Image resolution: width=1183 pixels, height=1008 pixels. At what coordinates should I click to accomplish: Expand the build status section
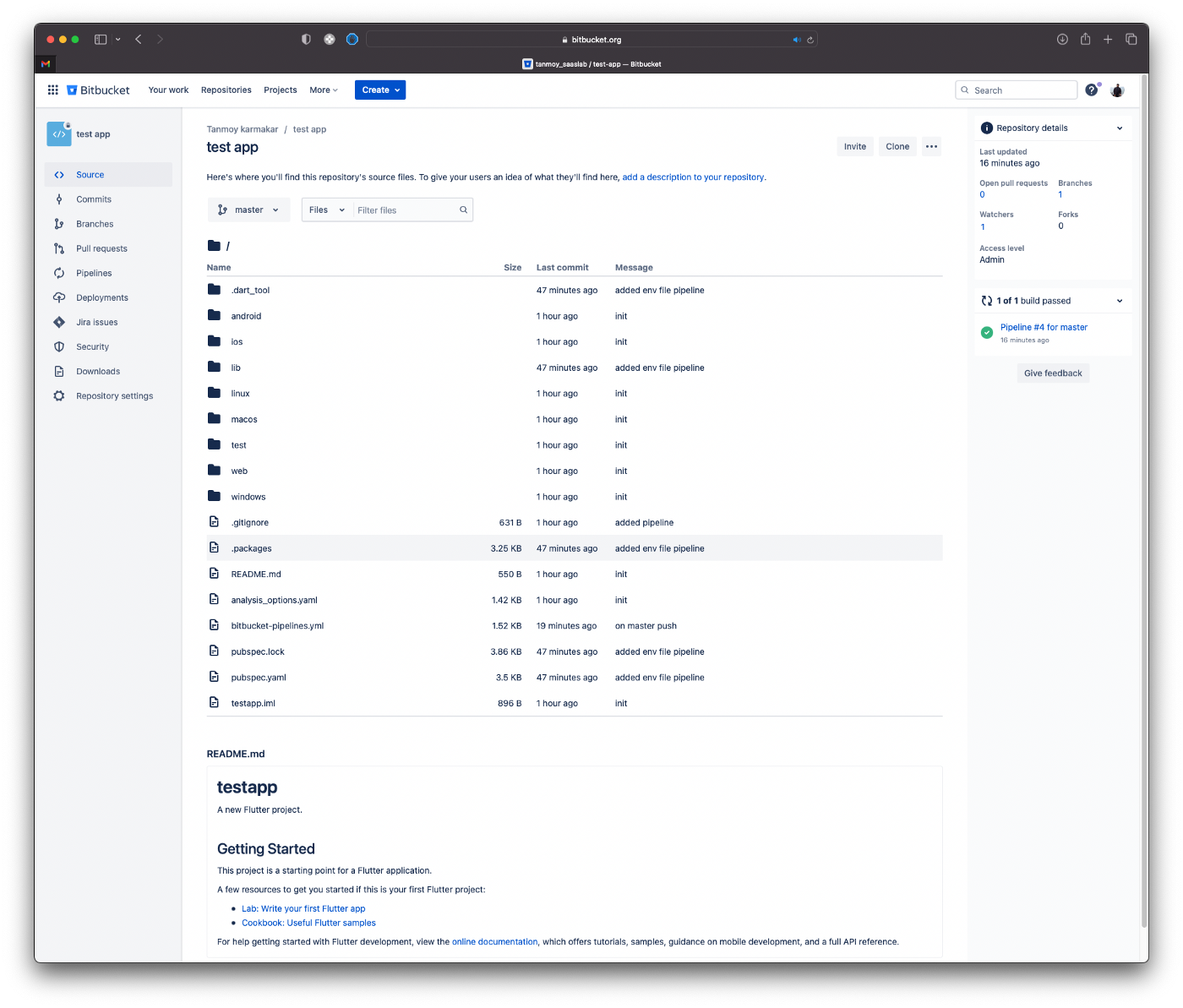tap(1120, 300)
